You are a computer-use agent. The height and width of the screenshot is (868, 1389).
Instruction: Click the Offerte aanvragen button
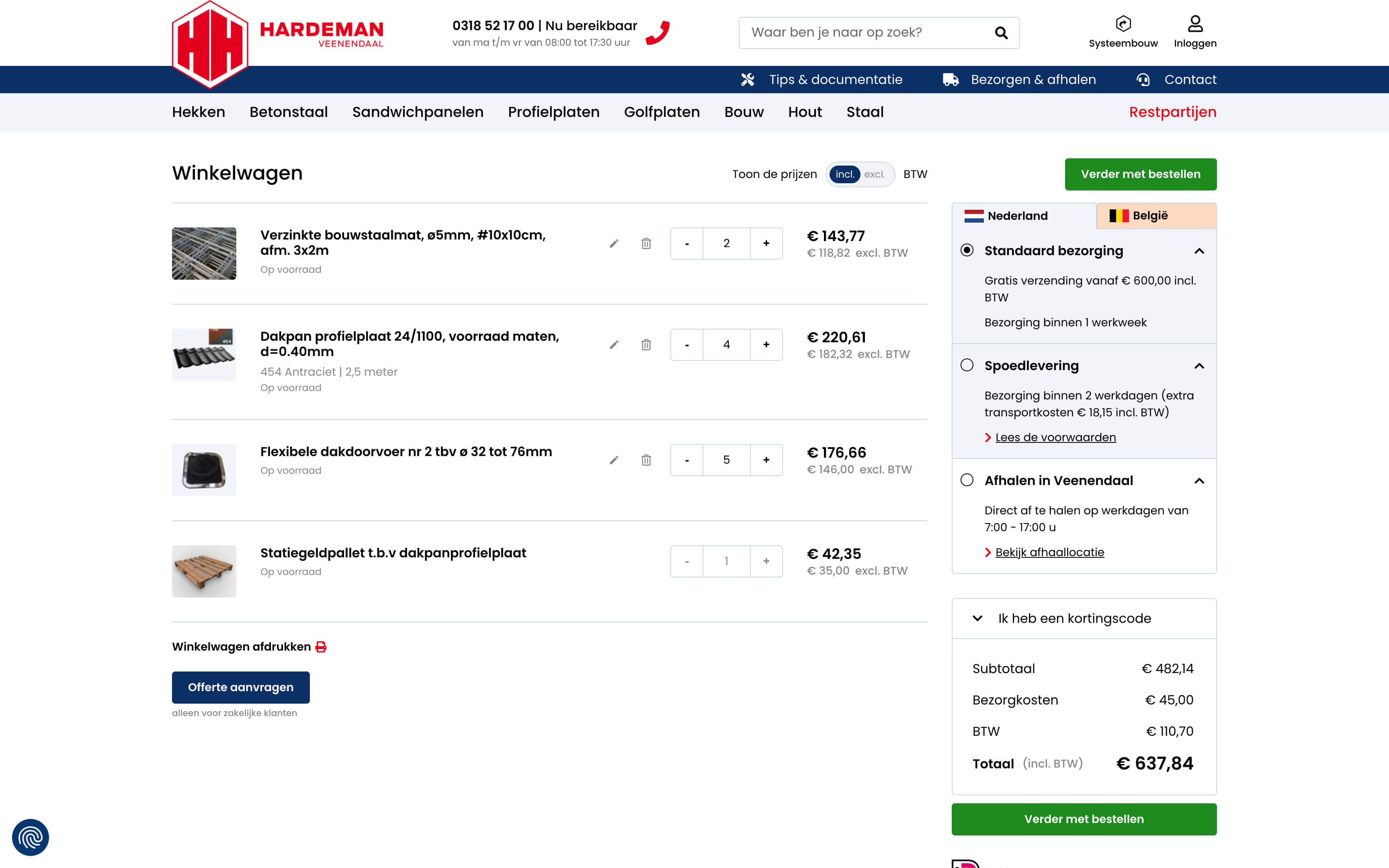tap(240, 687)
